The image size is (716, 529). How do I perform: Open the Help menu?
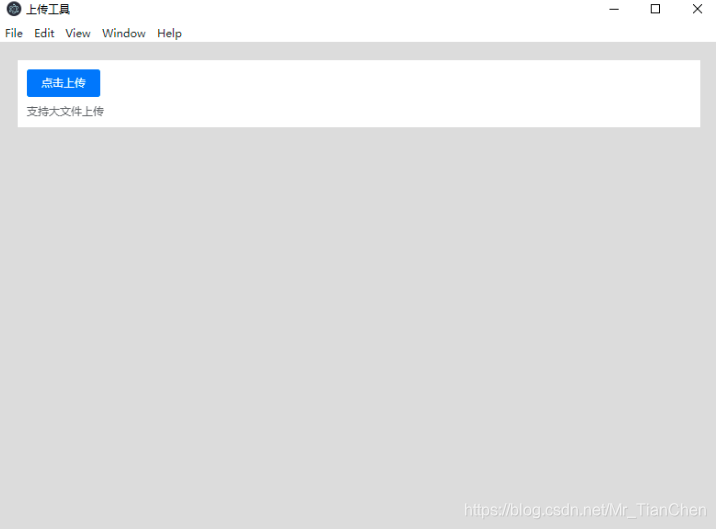click(169, 33)
